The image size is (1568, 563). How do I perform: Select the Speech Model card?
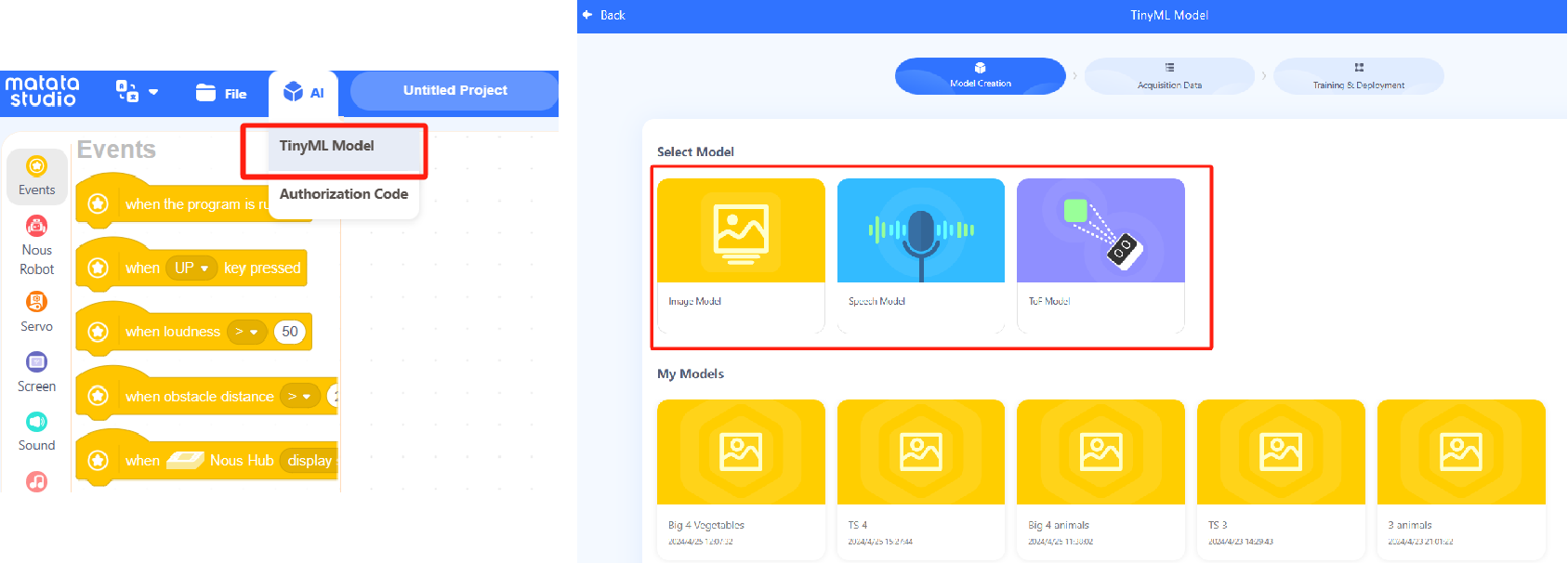(920, 255)
